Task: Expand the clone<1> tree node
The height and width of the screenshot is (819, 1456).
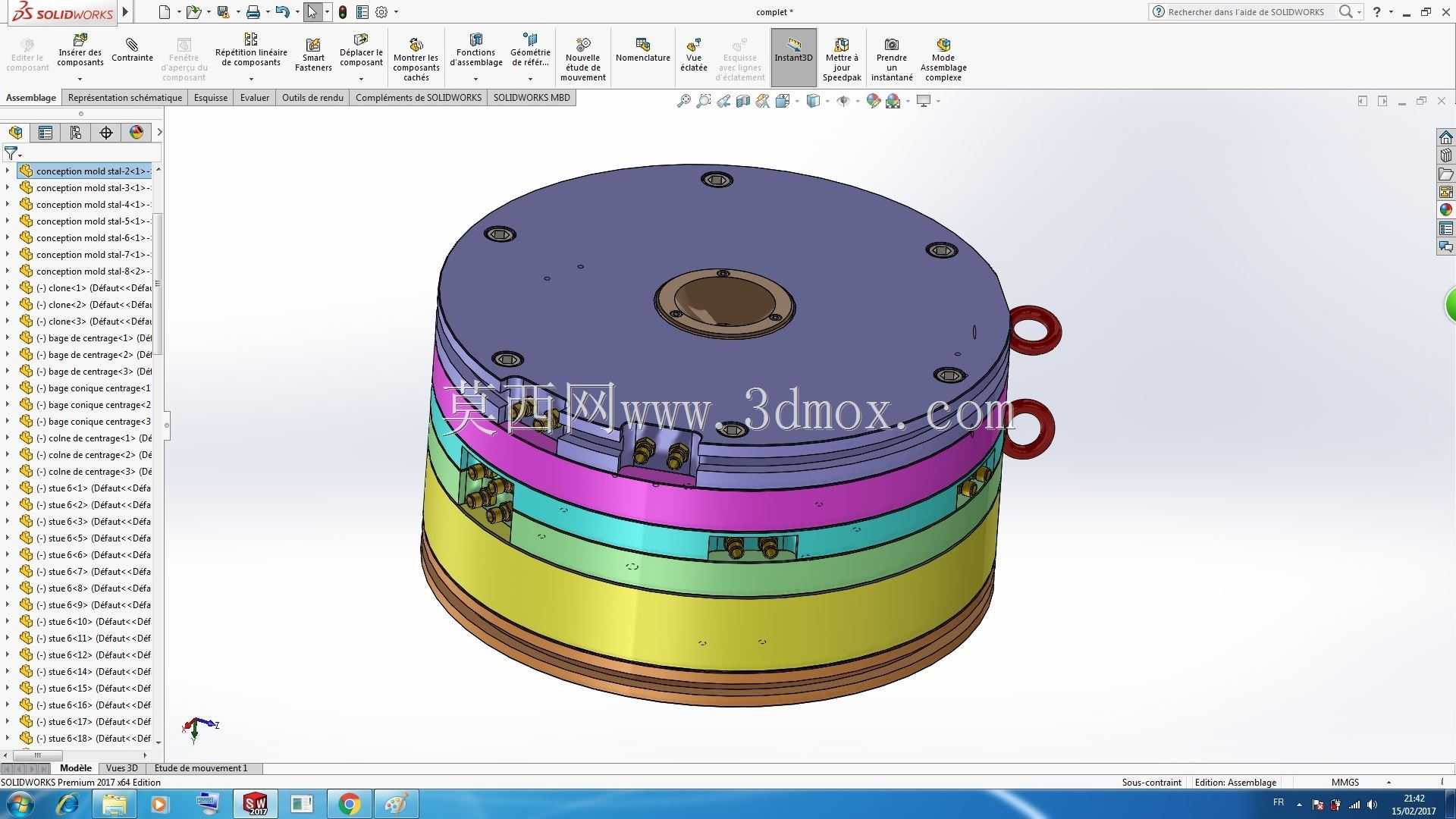Action: pos(8,287)
